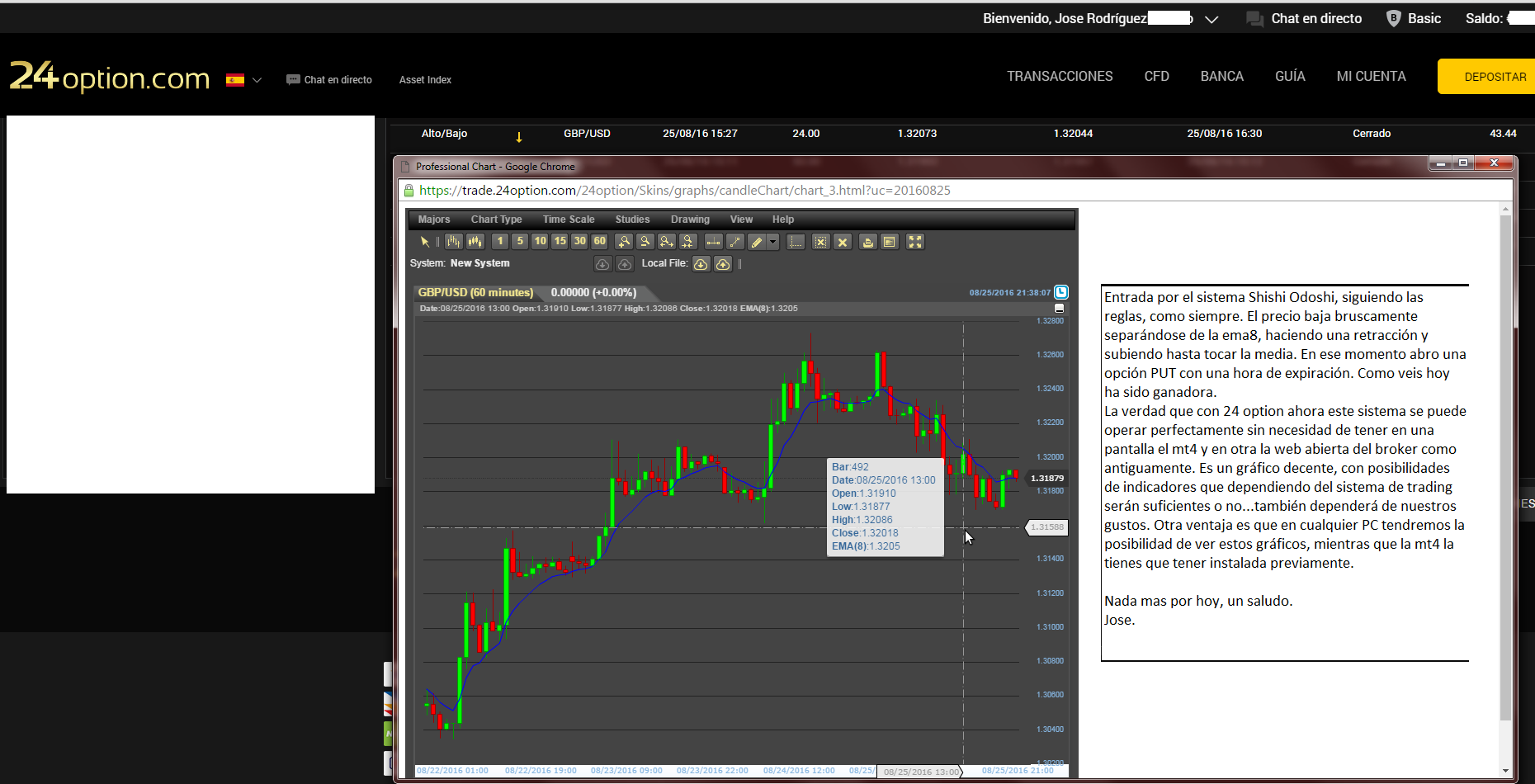Set the 15 minute time scale
The width and height of the screenshot is (1535, 784).
pyautogui.click(x=560, y=242)
